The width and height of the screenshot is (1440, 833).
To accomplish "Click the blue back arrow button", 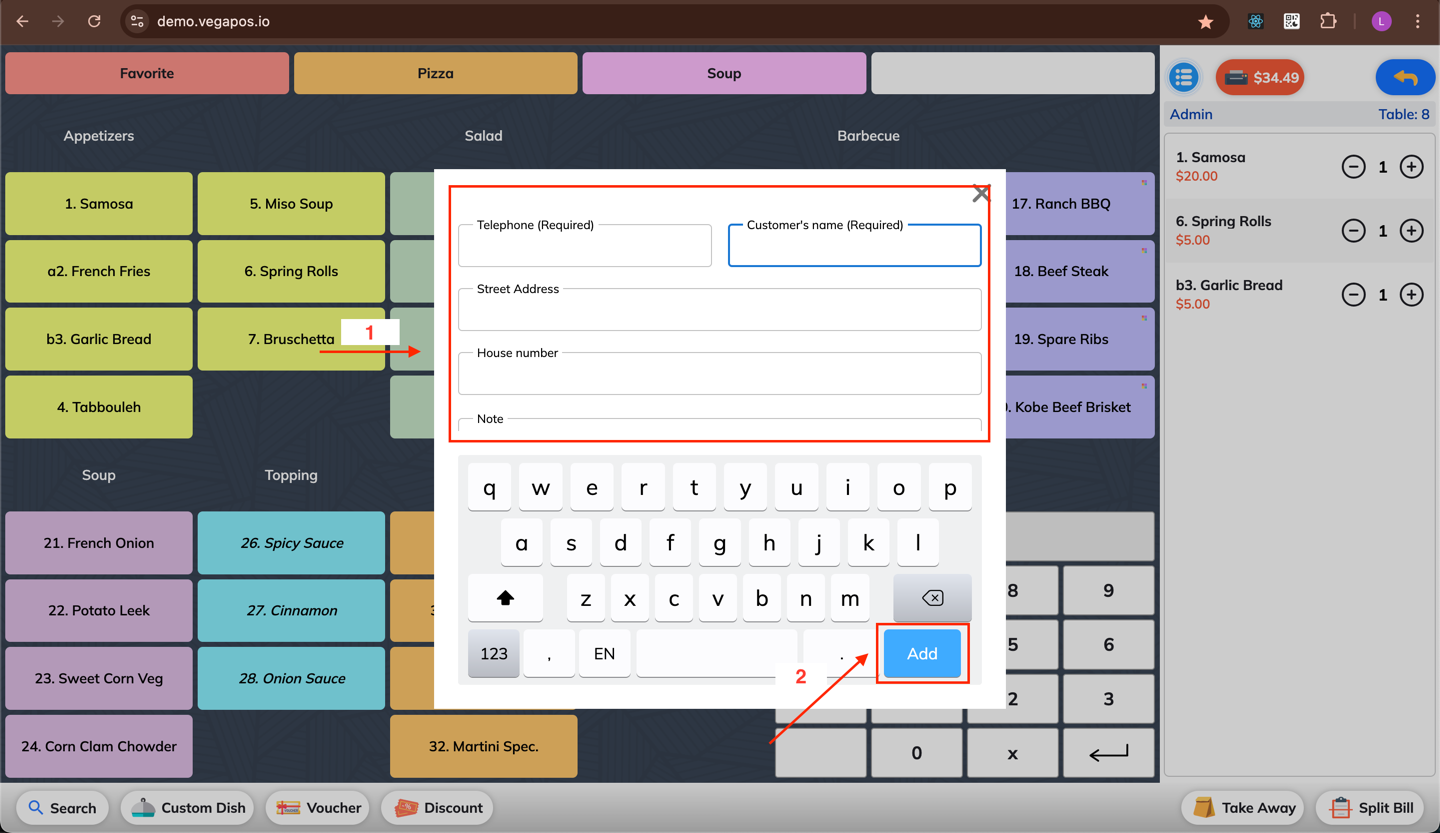I will point(1405,77).
